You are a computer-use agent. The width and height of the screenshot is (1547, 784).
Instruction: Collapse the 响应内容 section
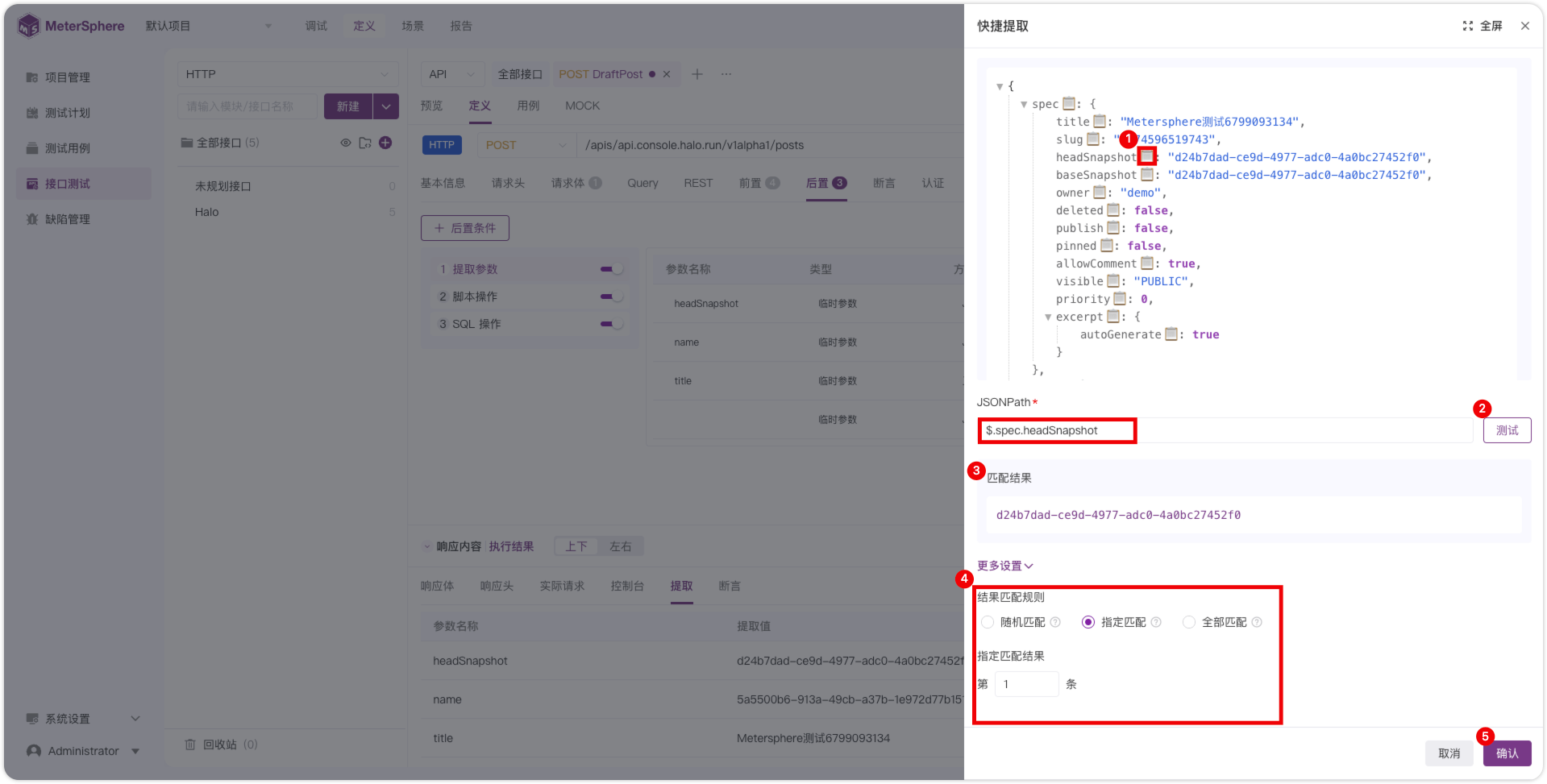[427, 546]
